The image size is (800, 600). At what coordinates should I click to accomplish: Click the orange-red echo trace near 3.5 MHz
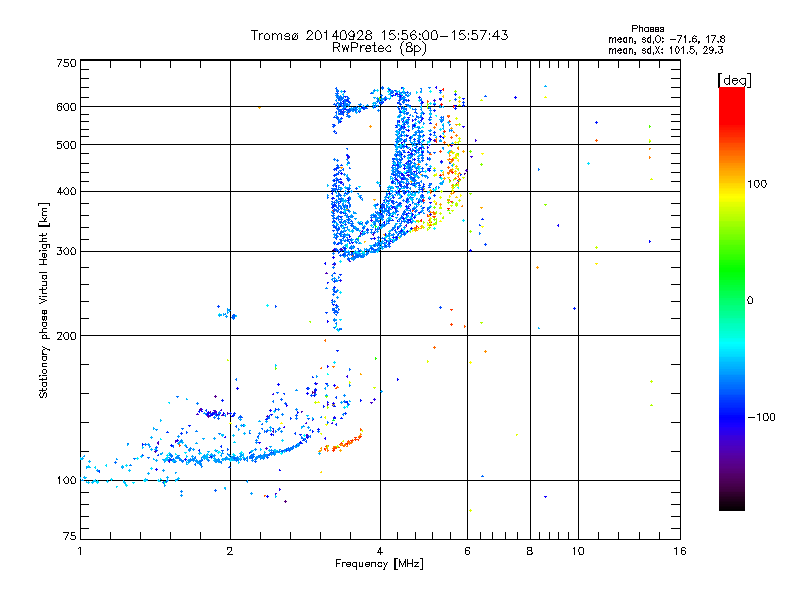coord(341,443)
